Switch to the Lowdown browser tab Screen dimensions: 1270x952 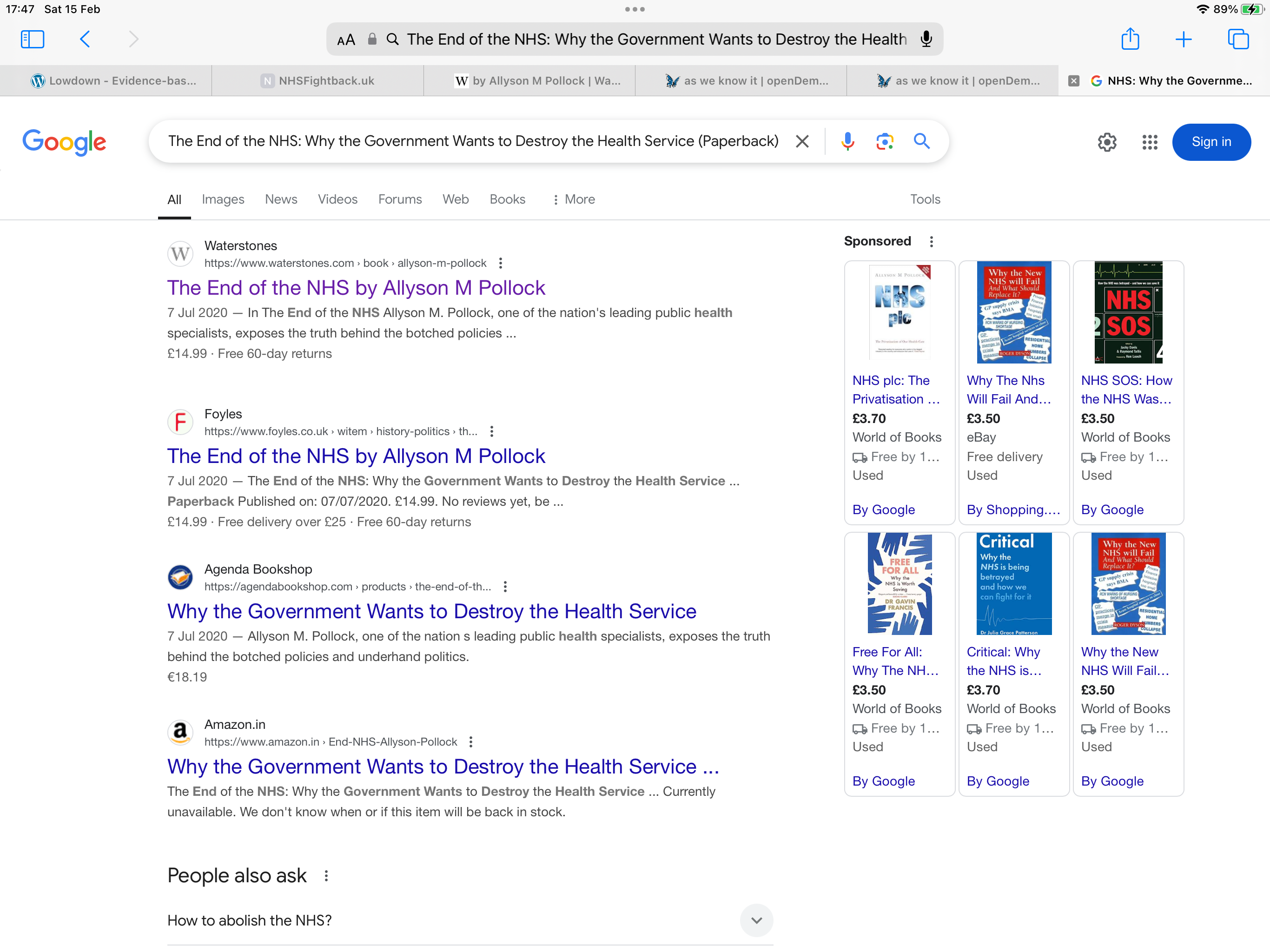click(106, 81)
